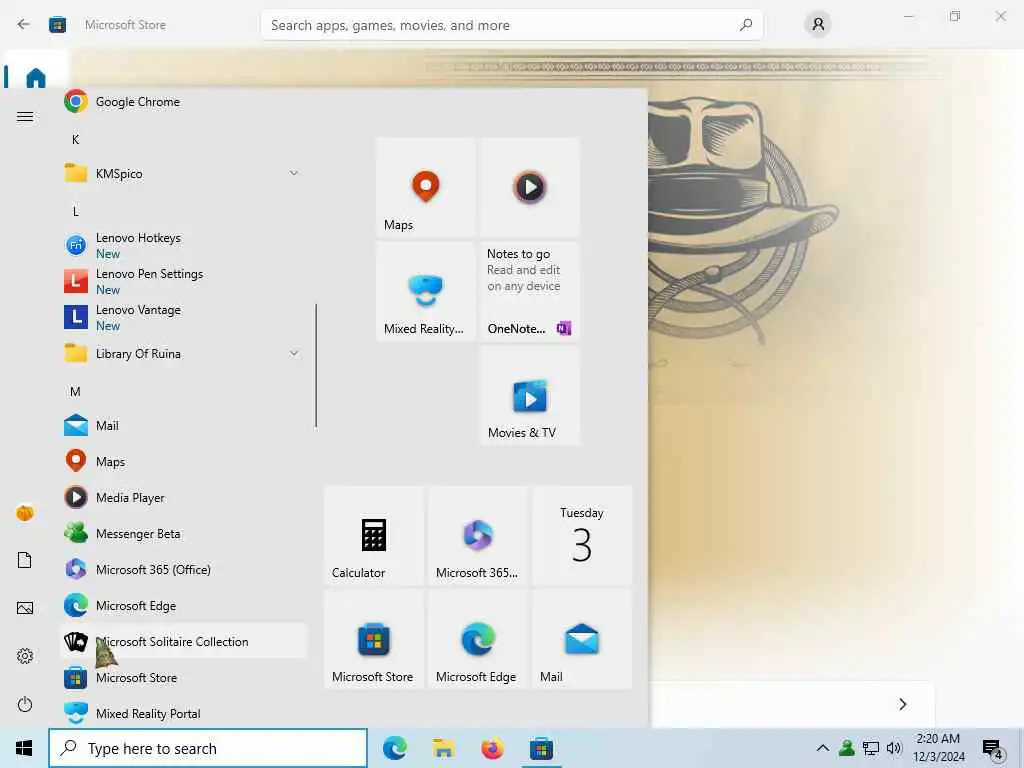The height and width of the screenshot is (768, 1024).
Task: Open the user account pumpkin icon
Action: click(25, 513)
